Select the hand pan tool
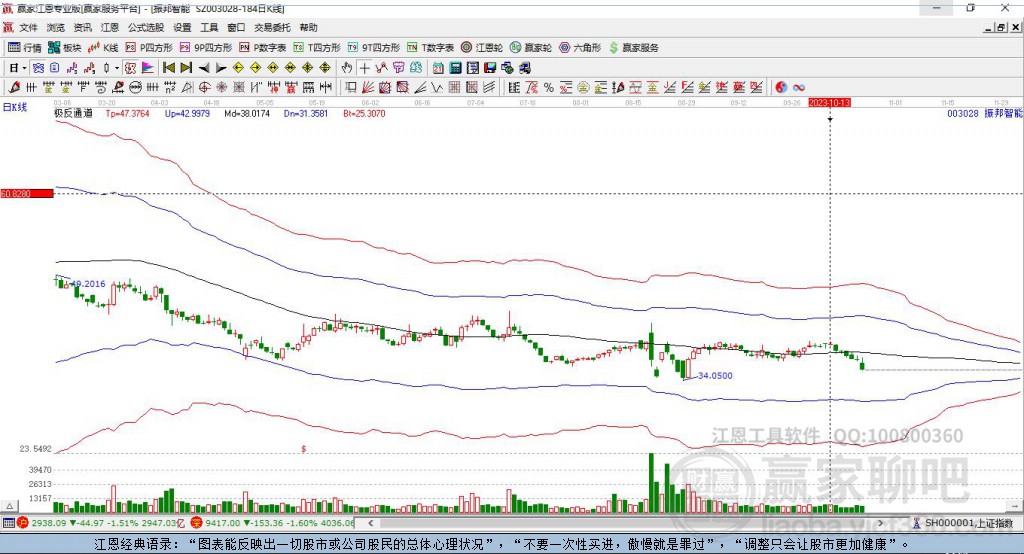 [x=347, y=68]
